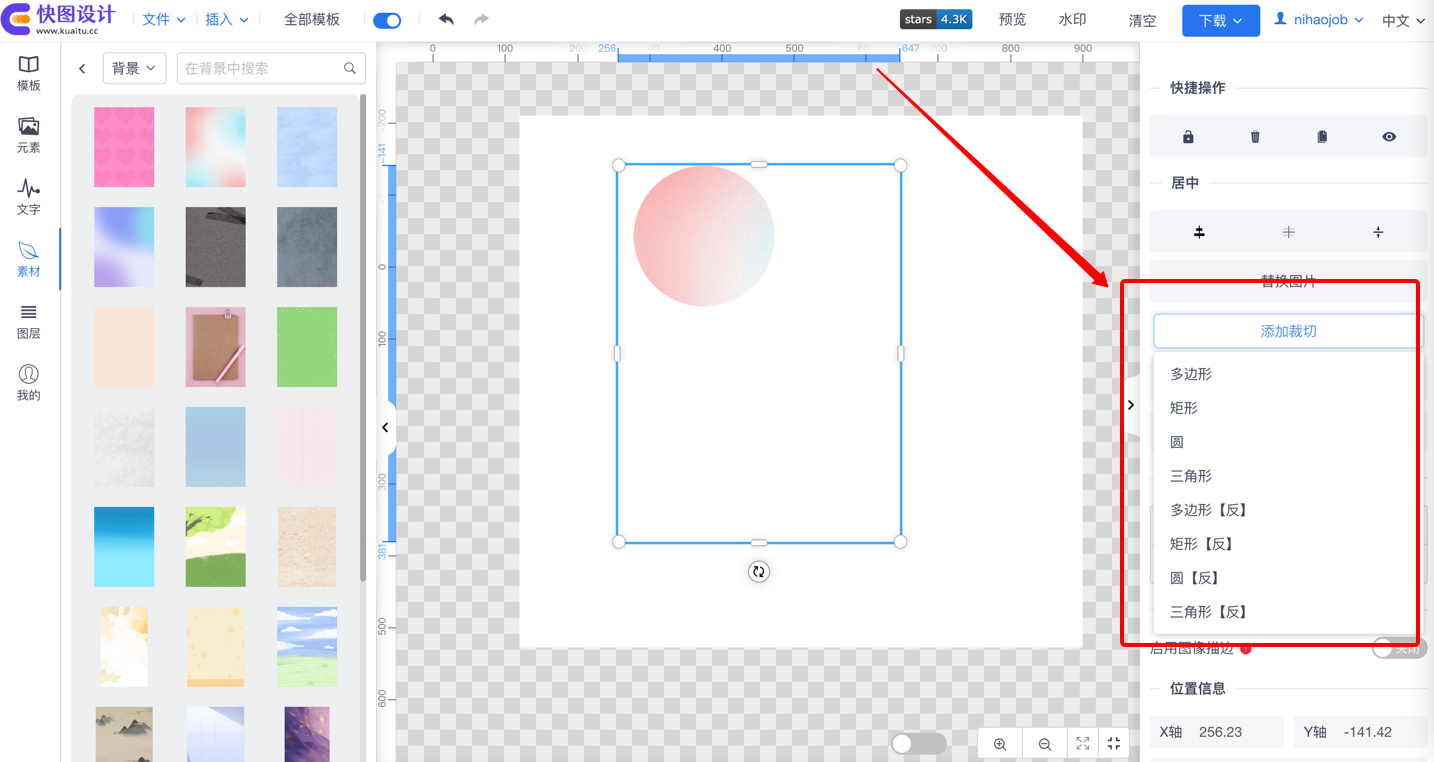Click the X轴 256.23 position field
The height and width of the screenshot is (762, 1434).
coord(1216,732)
